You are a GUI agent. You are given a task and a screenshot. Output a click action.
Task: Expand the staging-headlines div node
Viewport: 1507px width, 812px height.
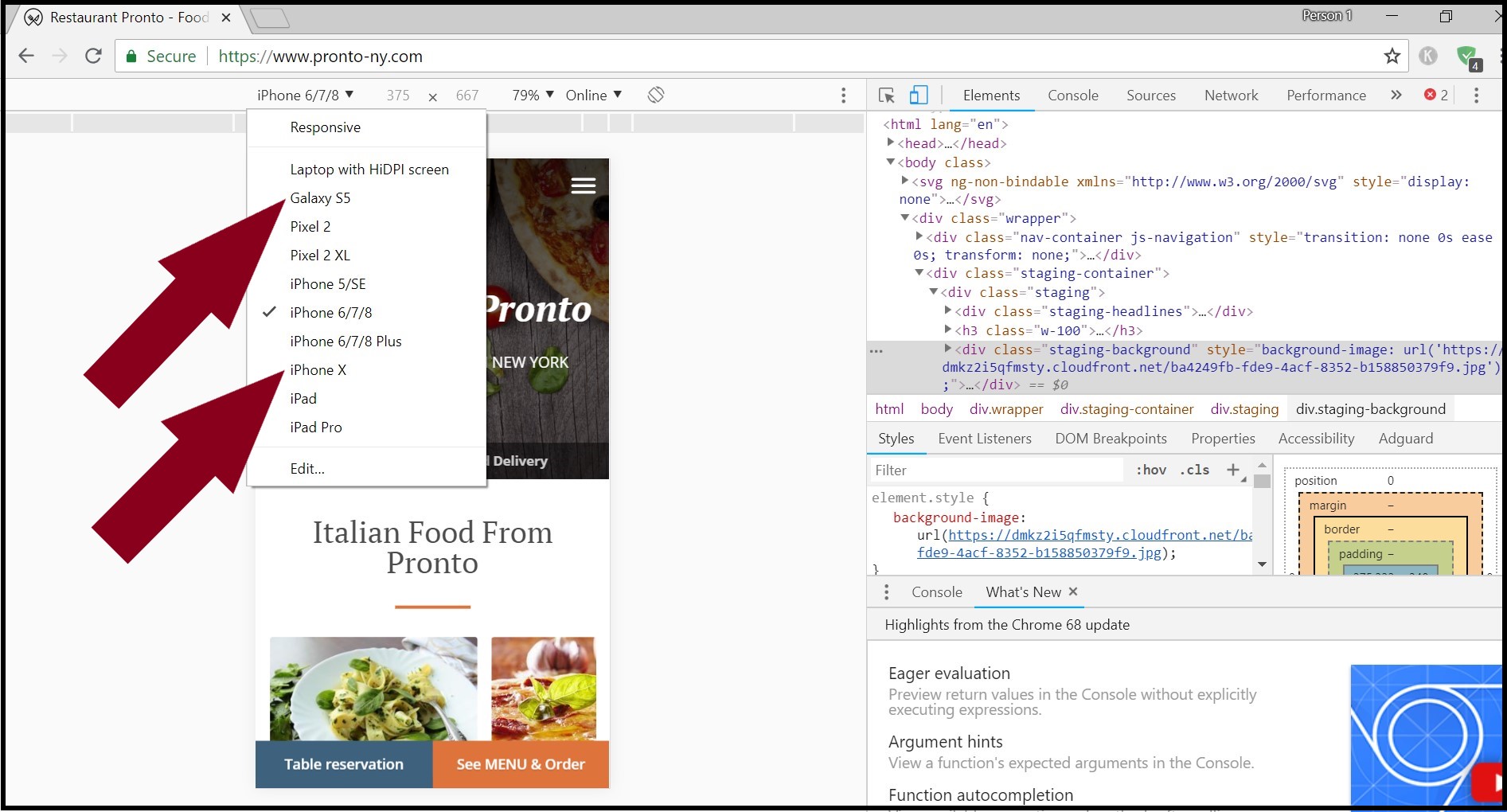tap(948, 310)
